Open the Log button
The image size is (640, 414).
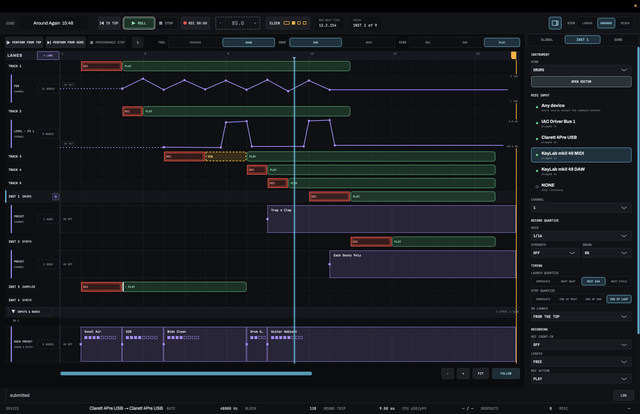point(623,395)
